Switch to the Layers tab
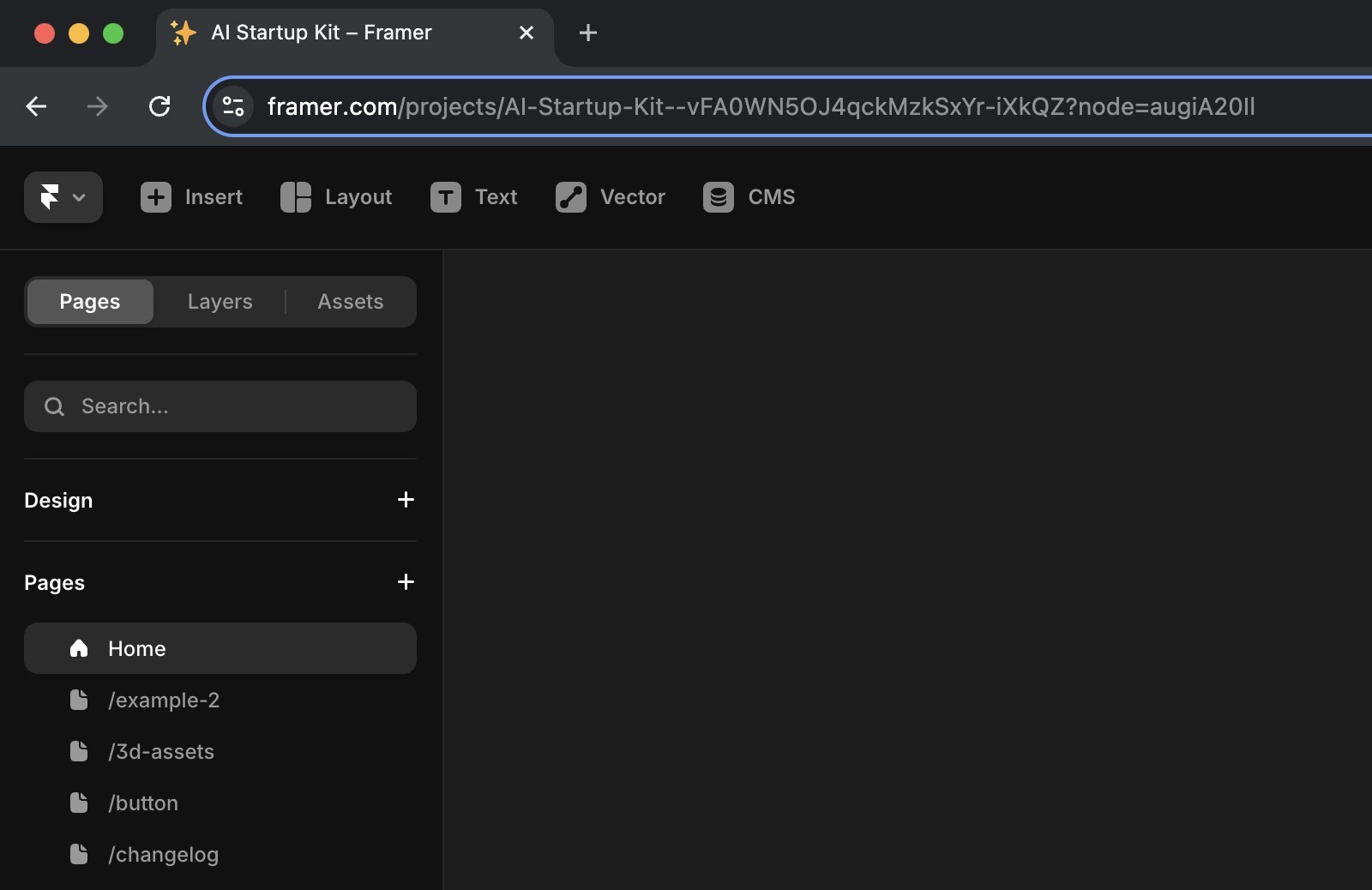The image size is (1372, 890). (220, 302)
